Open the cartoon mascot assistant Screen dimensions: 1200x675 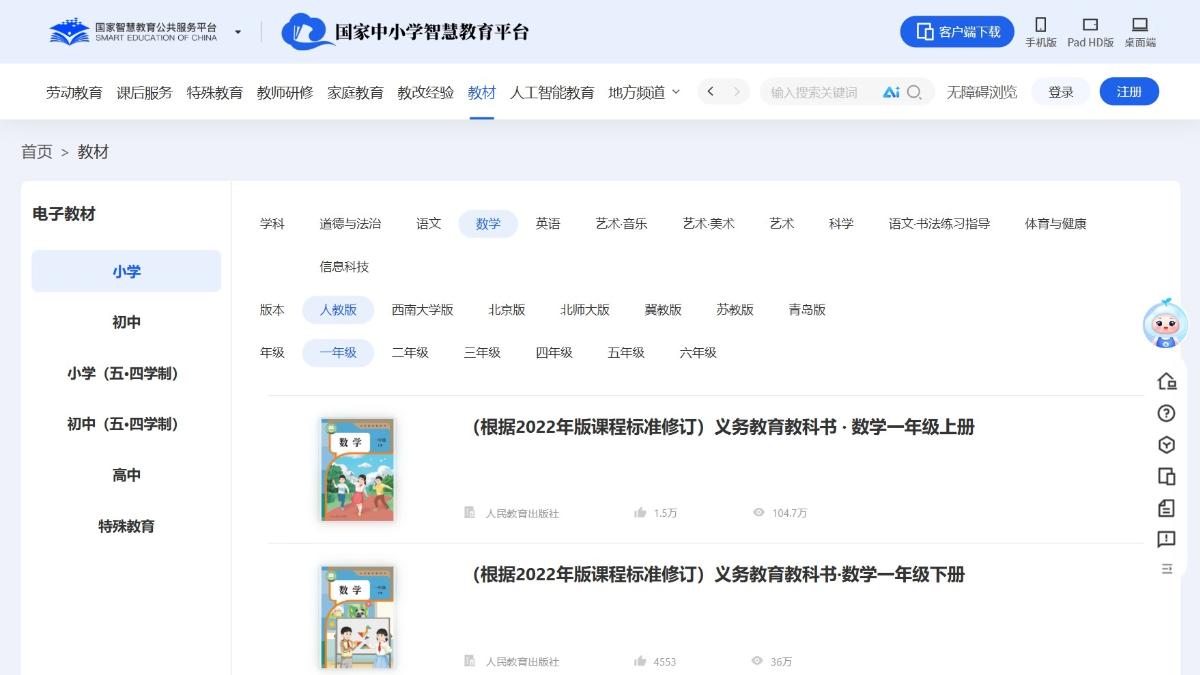pyautogui.click(x=1165, y=325)
